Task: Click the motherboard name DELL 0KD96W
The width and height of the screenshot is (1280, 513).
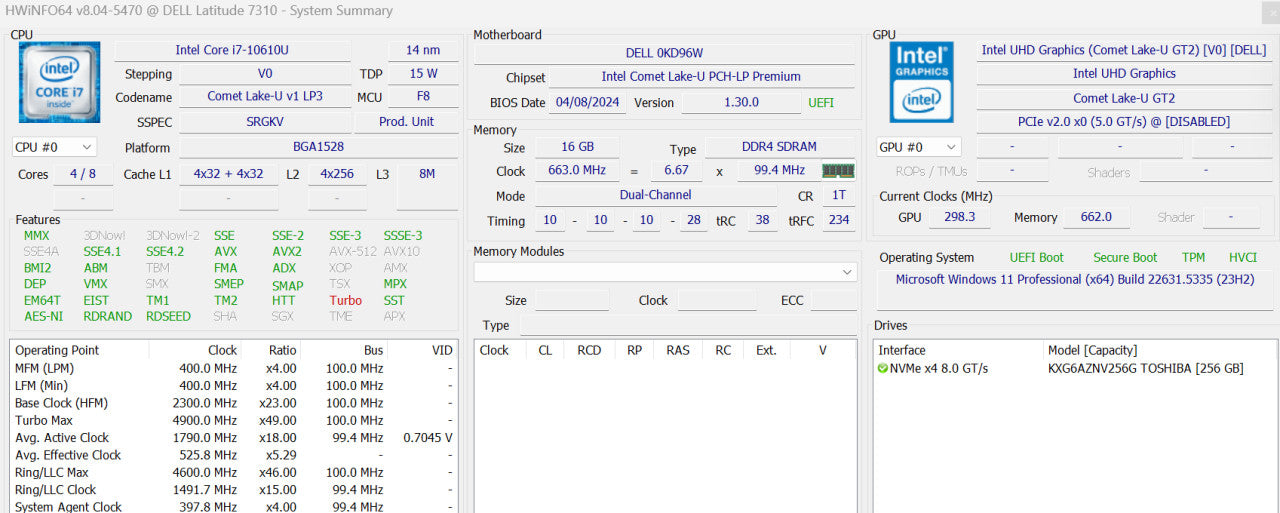Action: [665, 53]
